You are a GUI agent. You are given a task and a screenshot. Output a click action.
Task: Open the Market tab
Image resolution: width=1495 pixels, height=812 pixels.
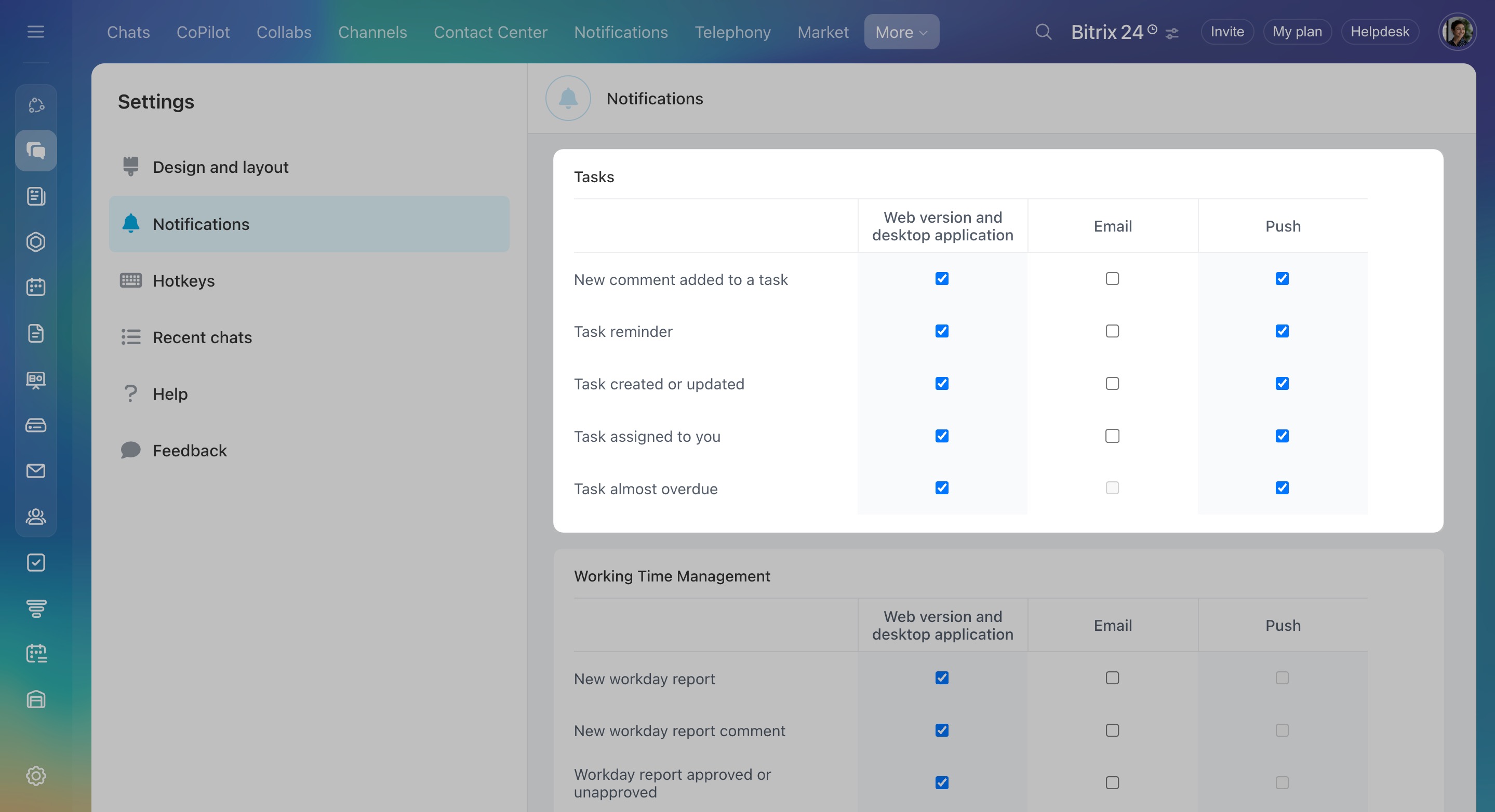coord(823,32)
